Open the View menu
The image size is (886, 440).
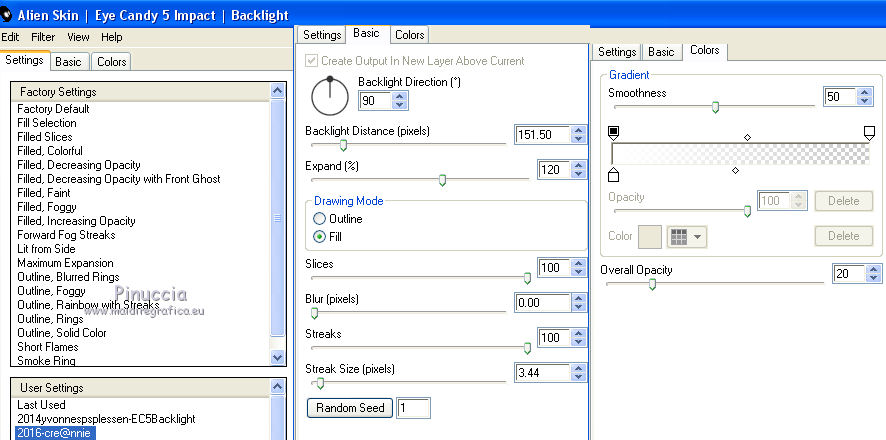click(78, 37)
